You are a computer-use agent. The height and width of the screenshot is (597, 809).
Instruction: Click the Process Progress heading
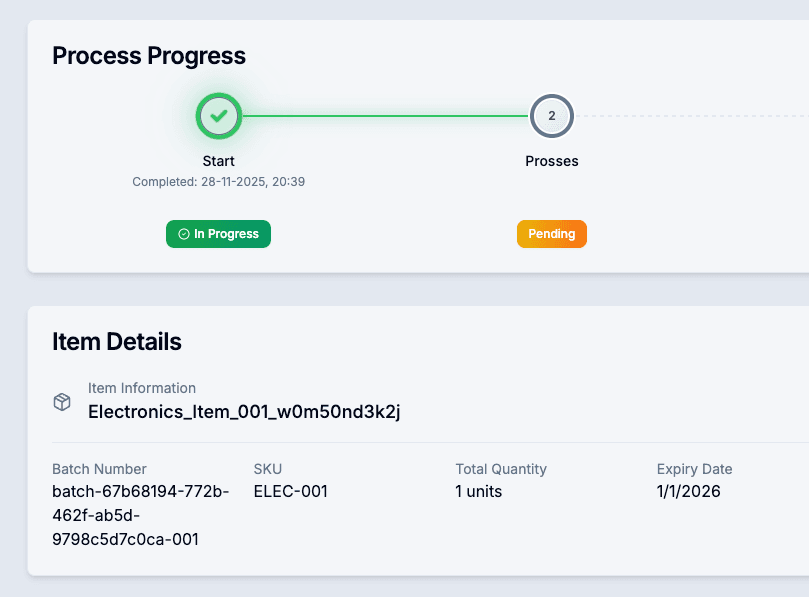[149, 56]
